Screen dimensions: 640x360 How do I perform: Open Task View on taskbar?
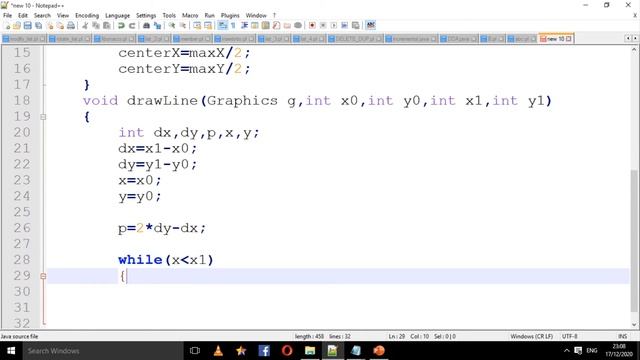(195, 351)
